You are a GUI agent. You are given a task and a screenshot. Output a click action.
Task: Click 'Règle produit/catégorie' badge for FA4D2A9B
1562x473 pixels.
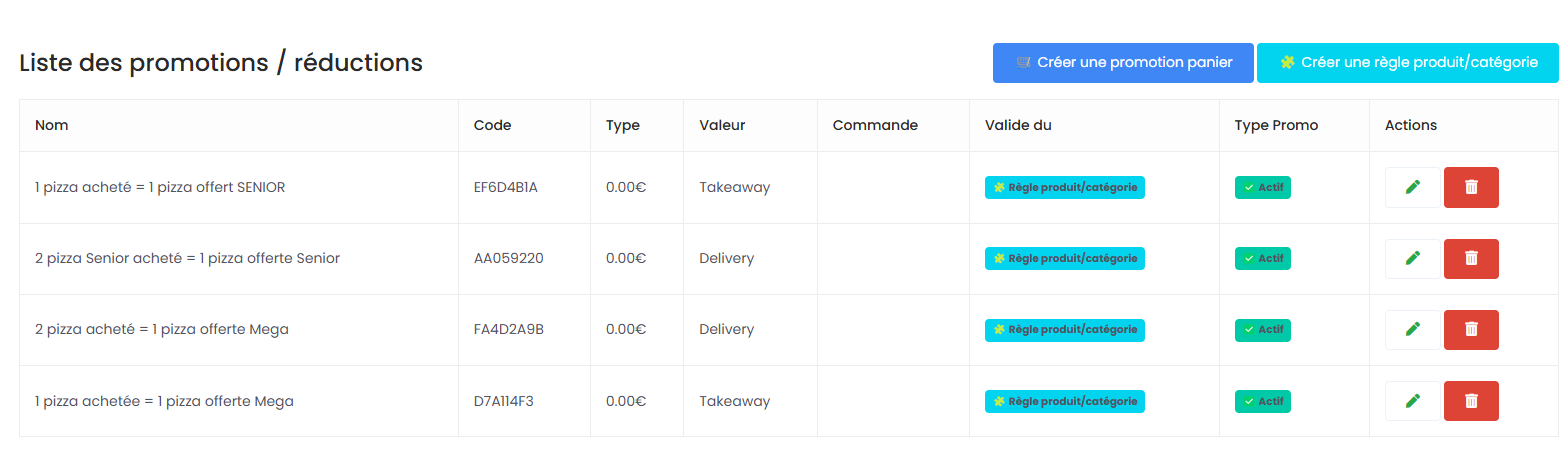click(1064, 329)
